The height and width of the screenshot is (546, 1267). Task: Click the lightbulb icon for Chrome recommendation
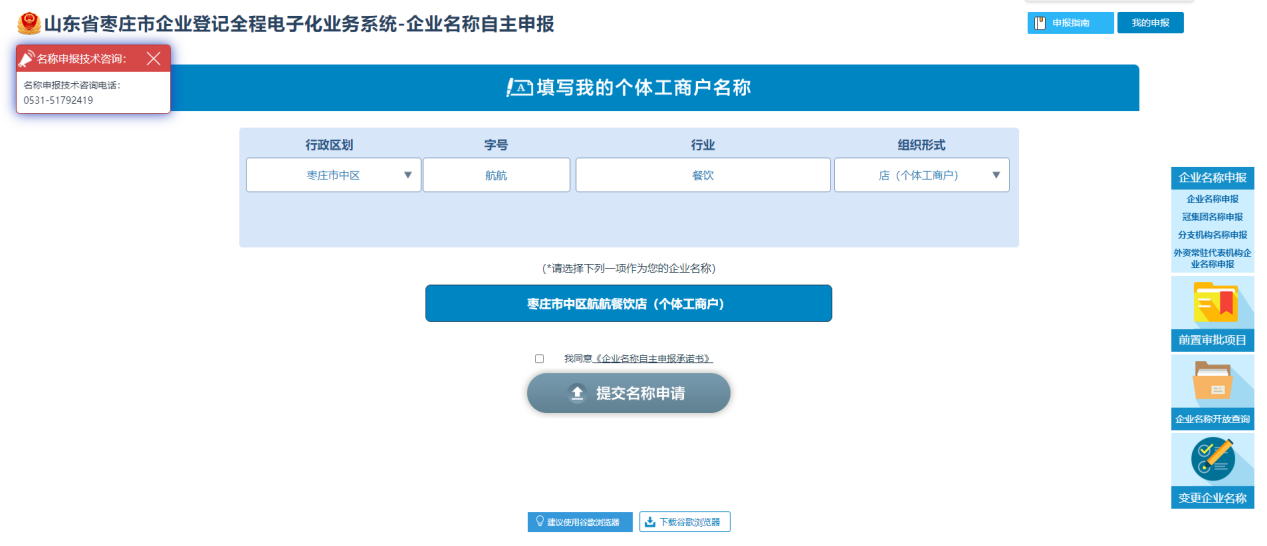tap(539, 522)
